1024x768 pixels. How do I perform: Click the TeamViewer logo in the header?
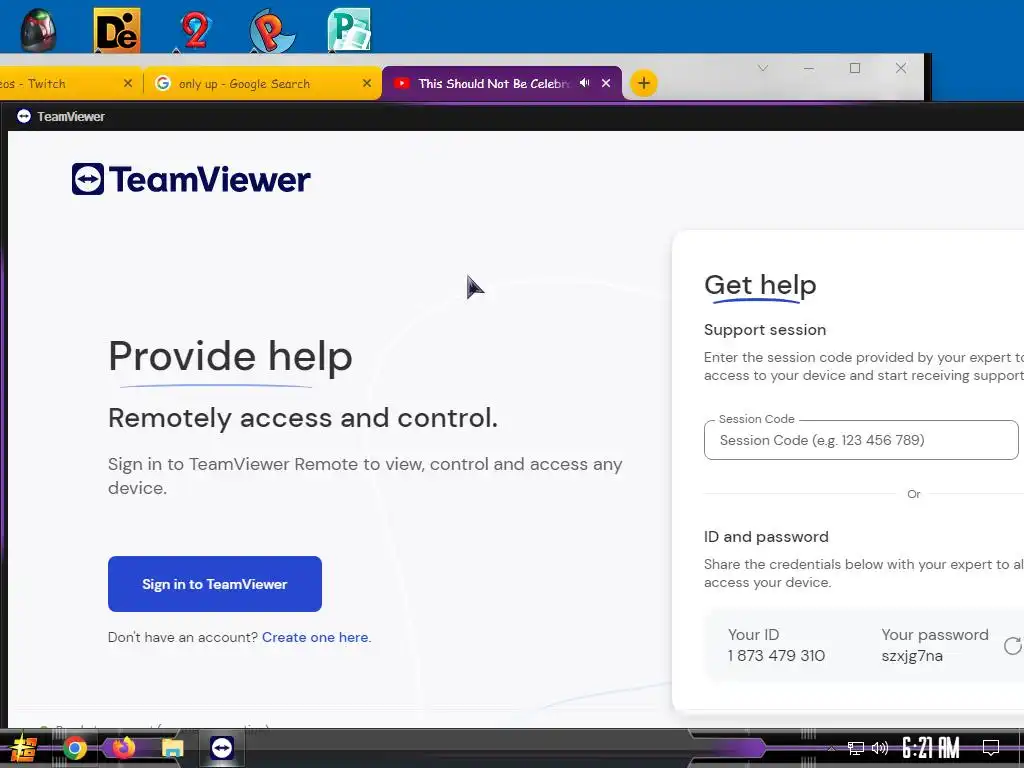point(191,179)
